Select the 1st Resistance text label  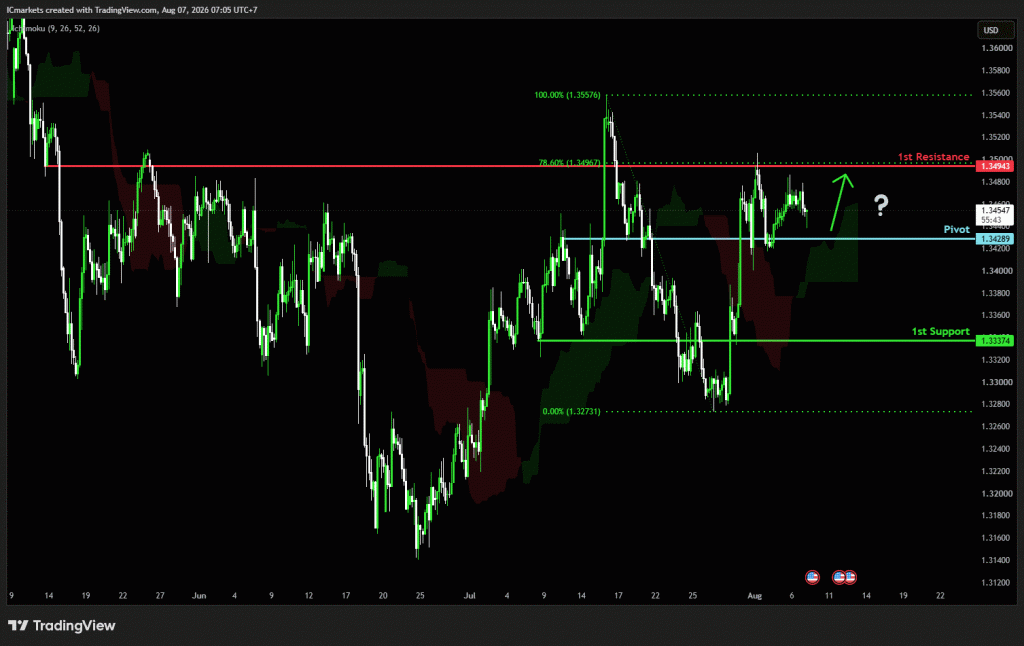(x=933, y=157)
